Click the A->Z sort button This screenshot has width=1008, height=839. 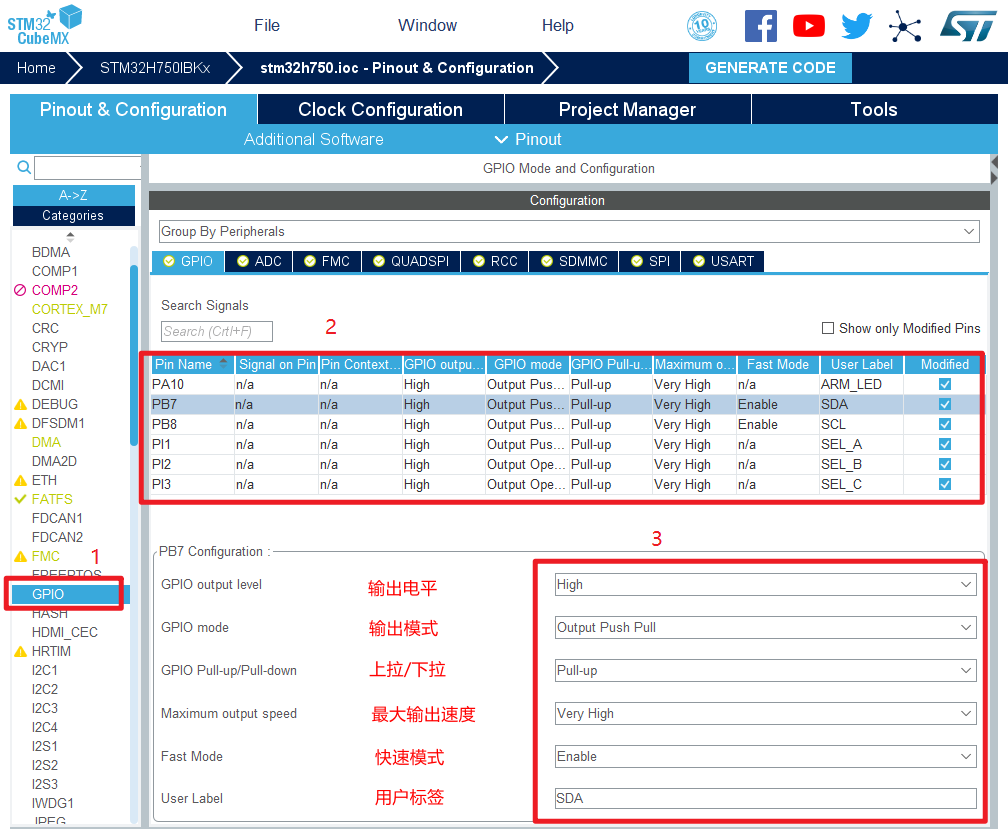coord(73,195)
